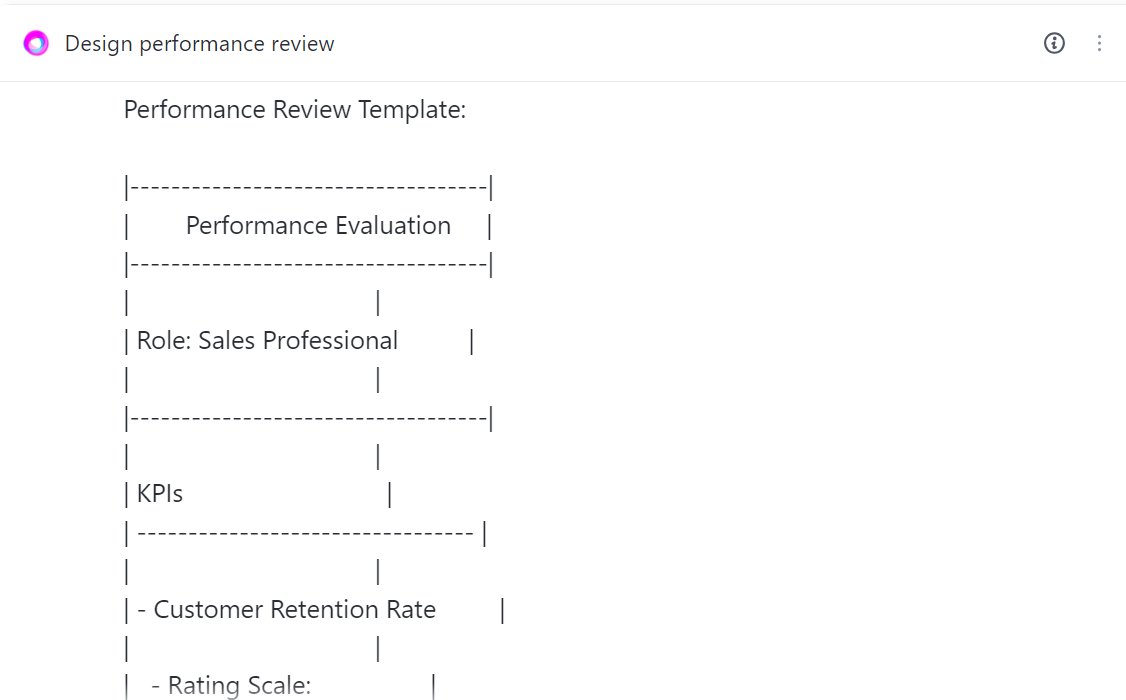Click the 'Design performance review' title
1126x700 pixels.
click(199, 44)
